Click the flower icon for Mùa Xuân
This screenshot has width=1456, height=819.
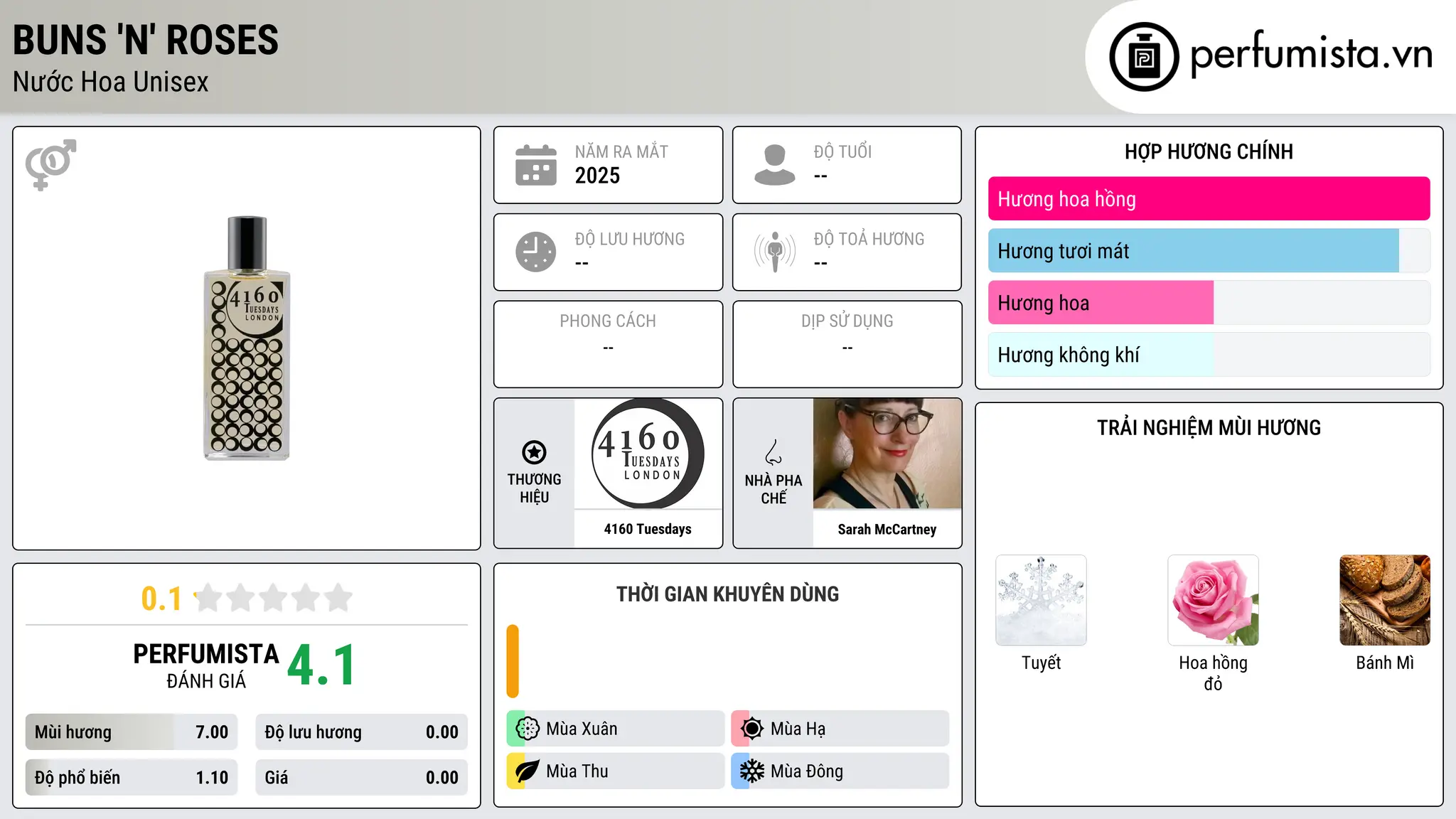[x=528, y=729]
